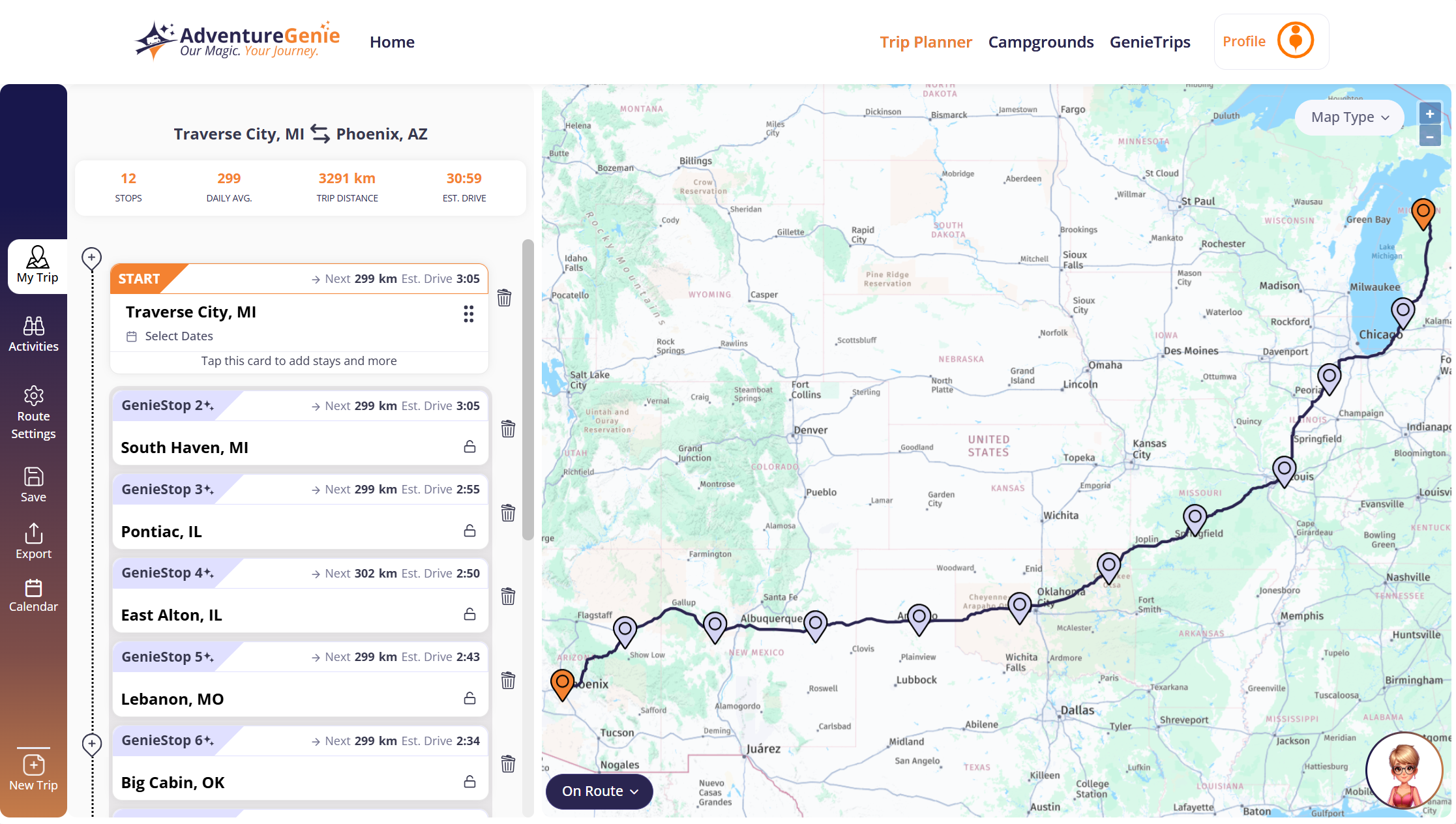Delete the Pontiac, IL stop
This screenshot has height=824, width=1456.
tap(508, 513)
